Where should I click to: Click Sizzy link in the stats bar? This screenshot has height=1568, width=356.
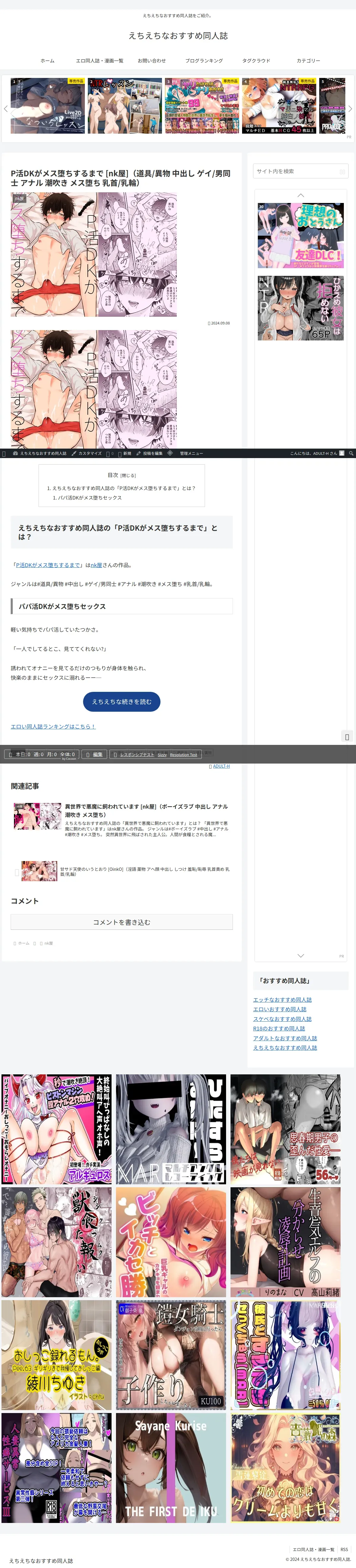pos(162,755)
